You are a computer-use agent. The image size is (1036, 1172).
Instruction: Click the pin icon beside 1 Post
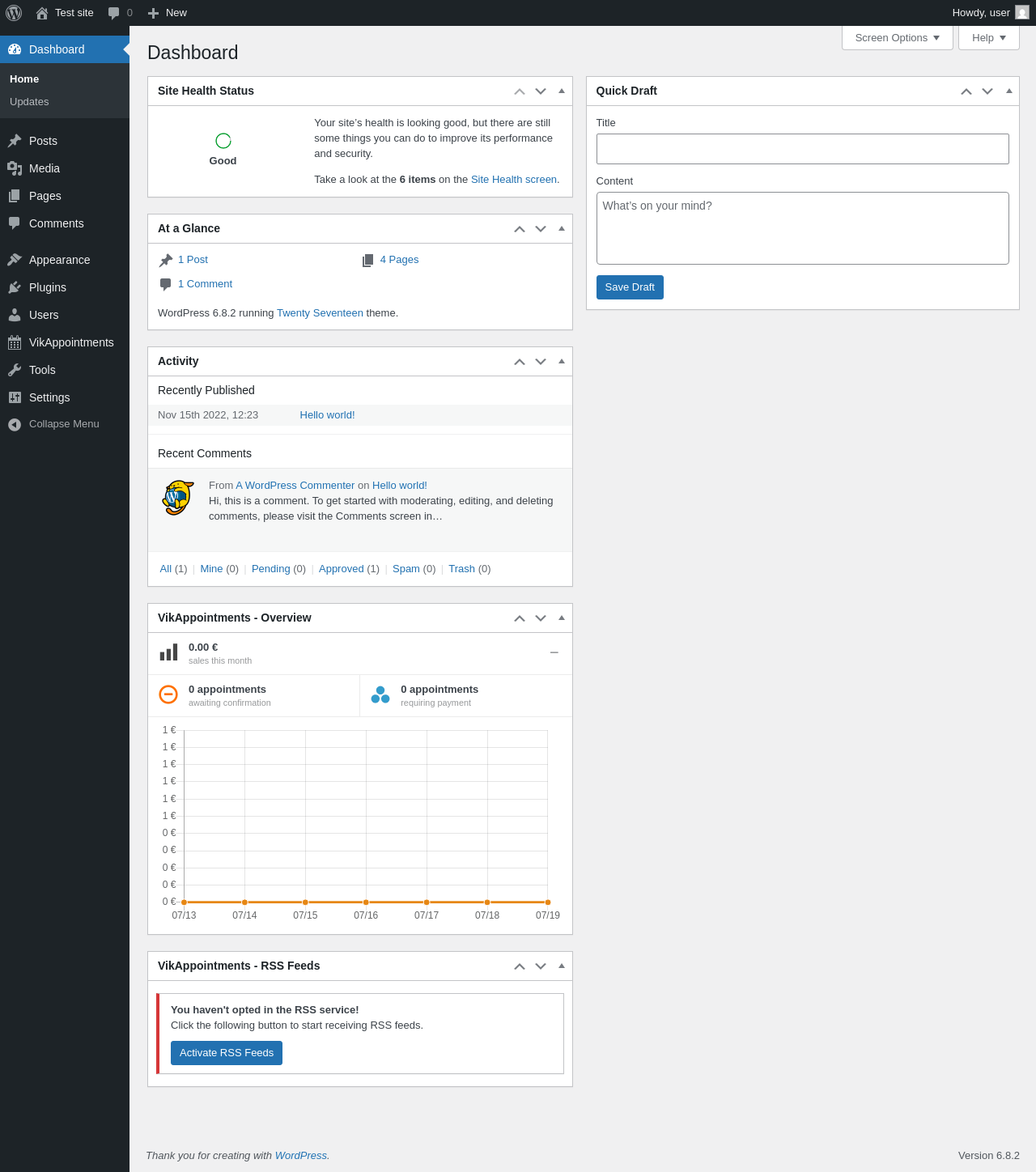[x=166, y=260]
